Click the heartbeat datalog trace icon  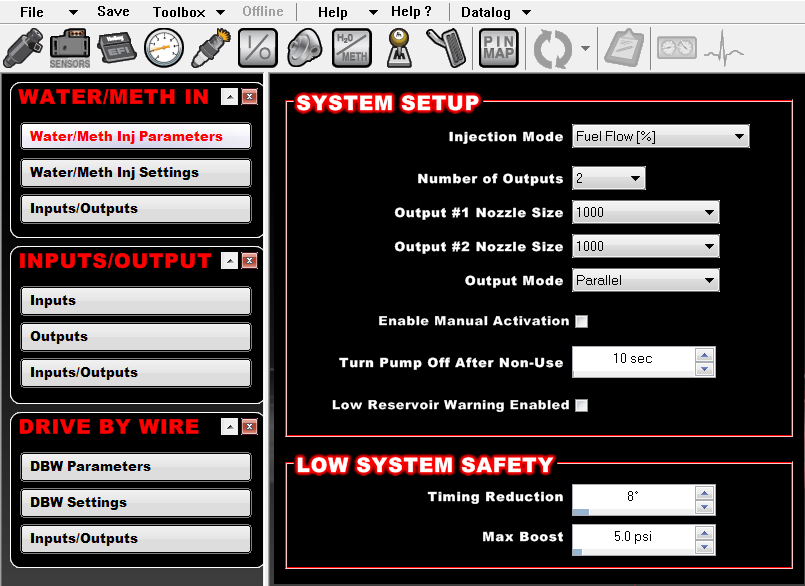click(x=724, y=49)
